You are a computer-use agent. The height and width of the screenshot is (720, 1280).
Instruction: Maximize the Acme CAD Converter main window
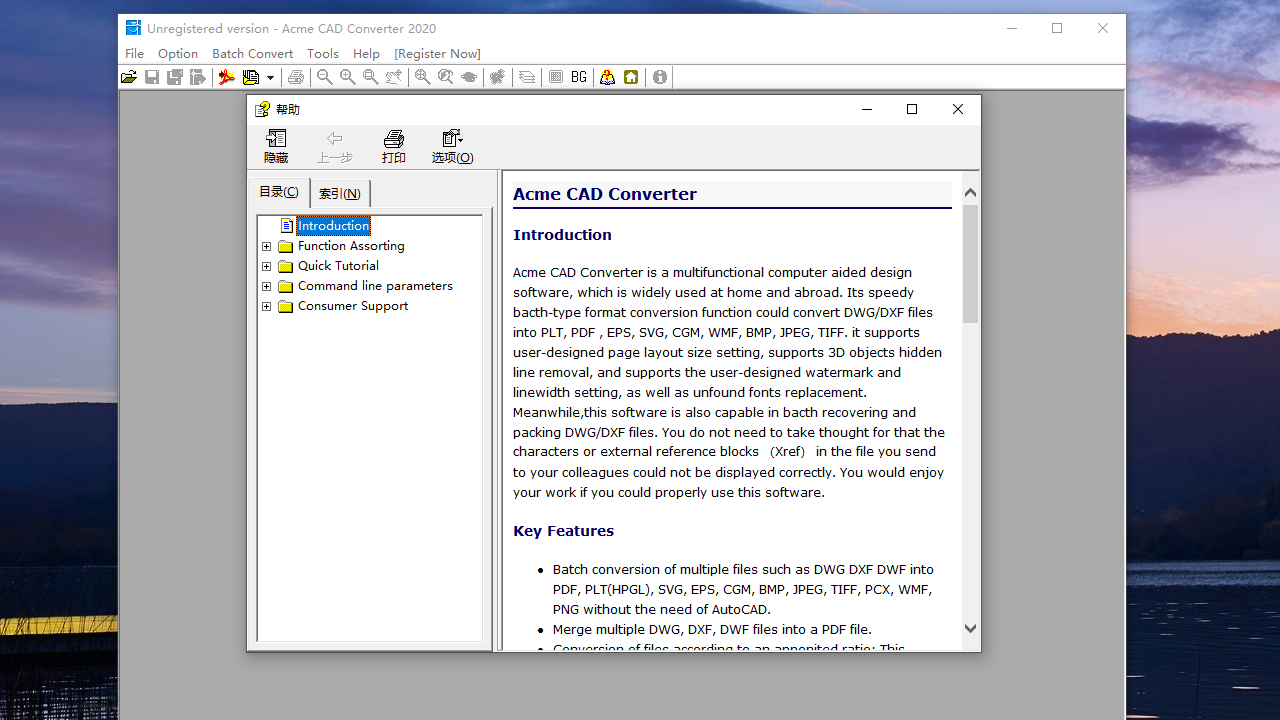coord(1057,28)
